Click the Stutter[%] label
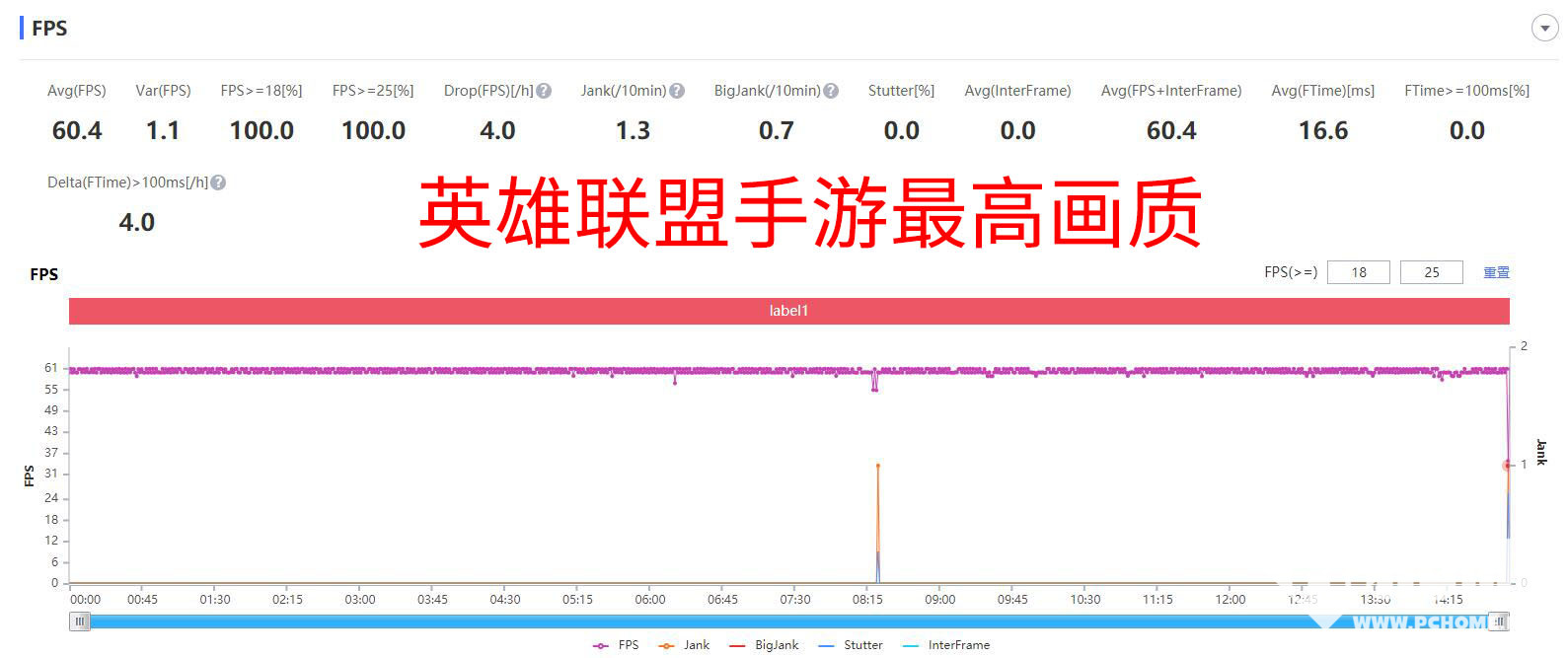The height and width of the screenshot is (658, 1568). coord(901,91)
